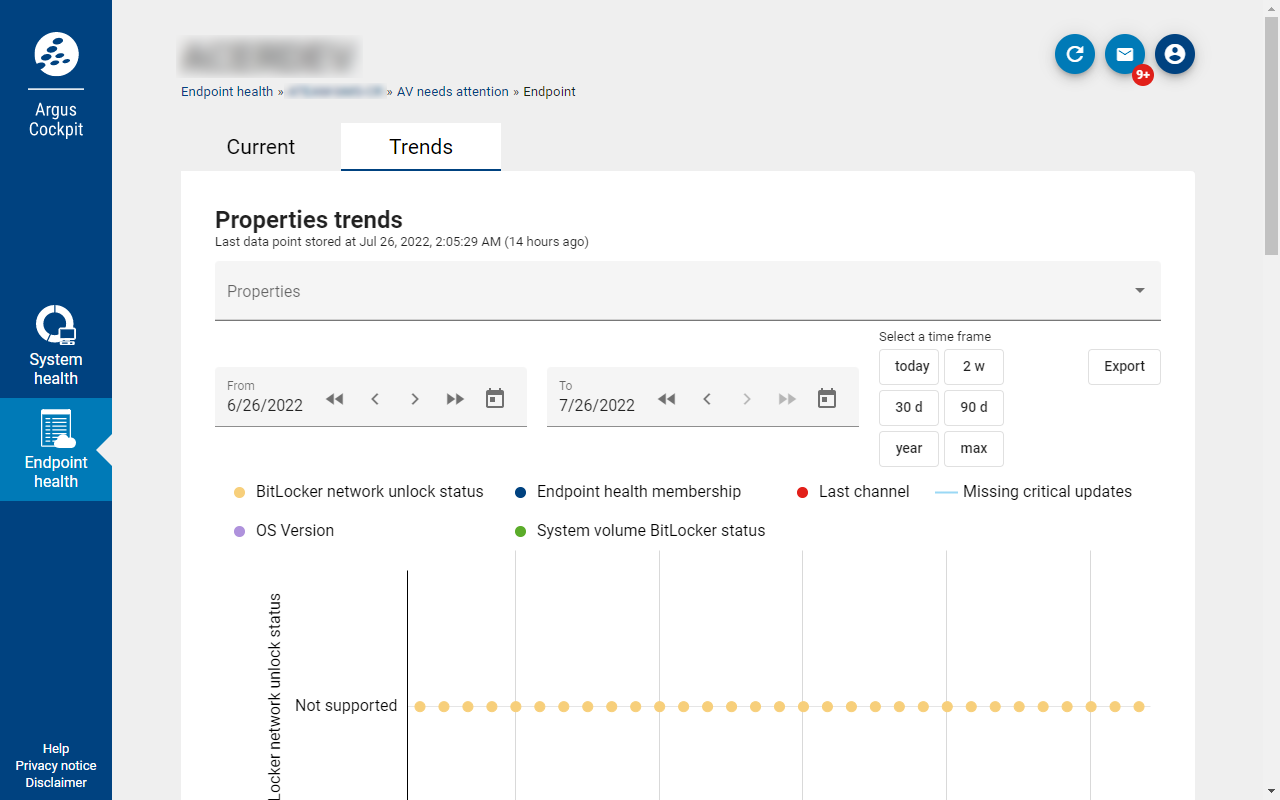Open the To date calendar picker
The image size is (1280, 800).
coord(827,399)
